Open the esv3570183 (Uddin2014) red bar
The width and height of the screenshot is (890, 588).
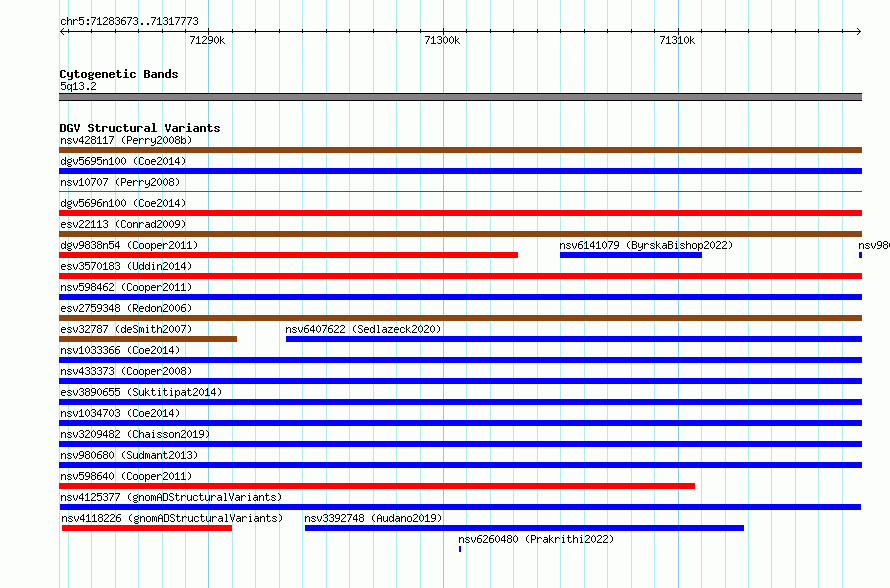pyautogui.click(x=460, y=276)
